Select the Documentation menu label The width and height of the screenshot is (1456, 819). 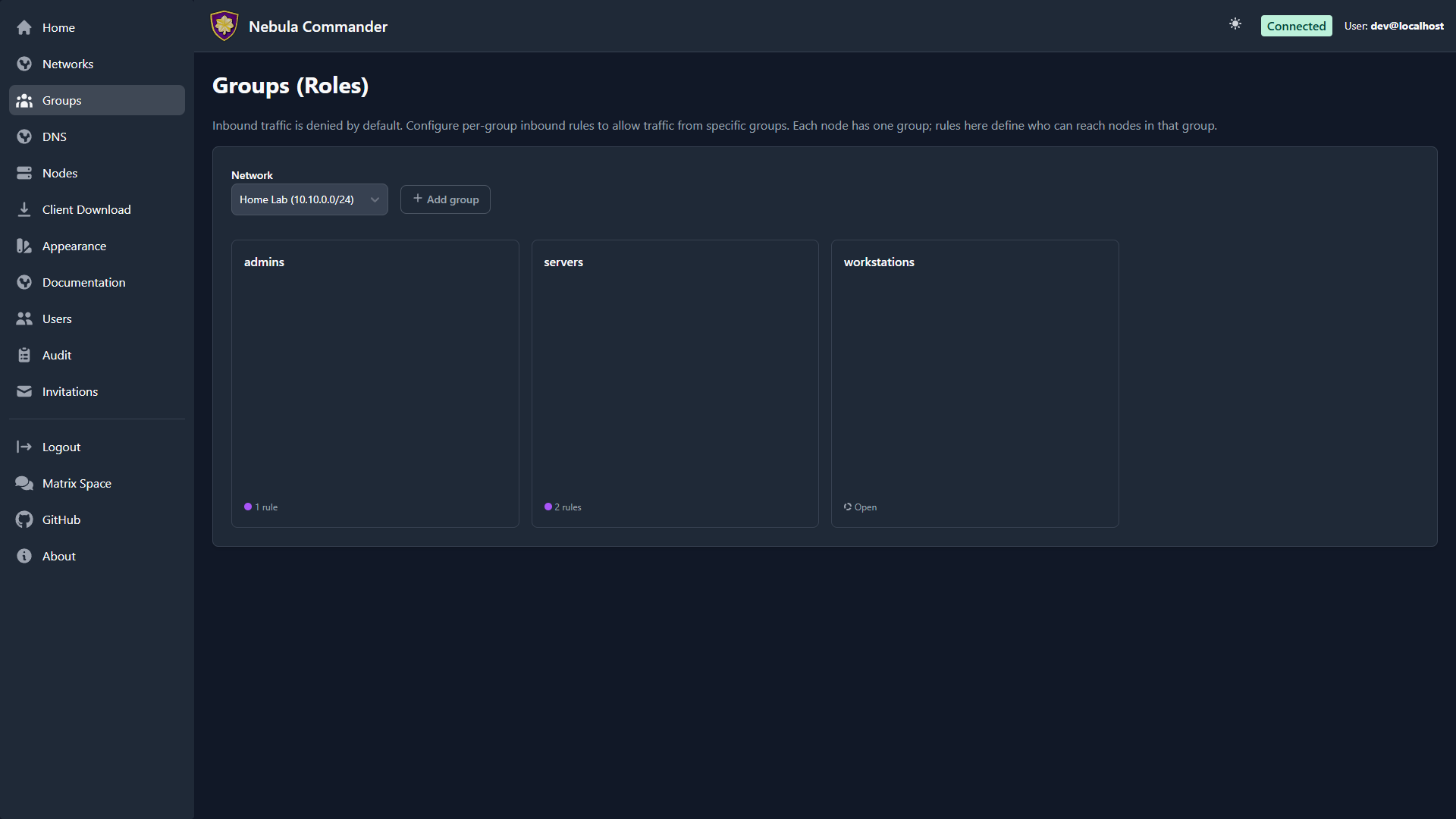[84, 282]
